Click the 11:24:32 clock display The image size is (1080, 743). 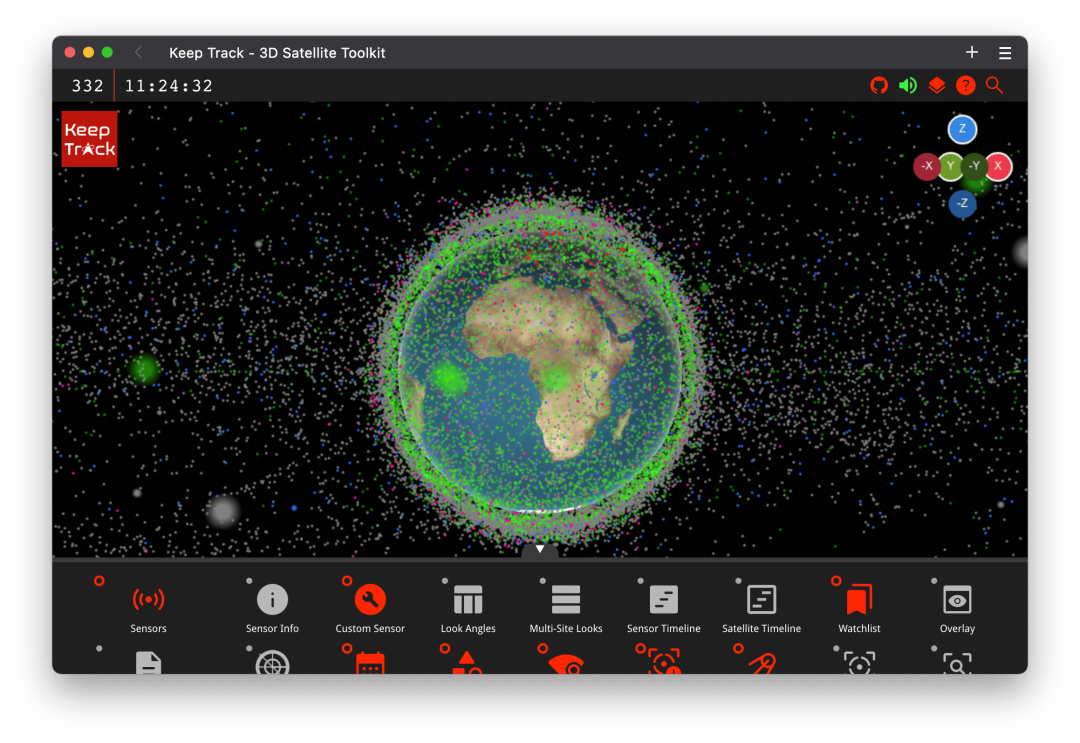pyautogui.click(x=169, y=86)
